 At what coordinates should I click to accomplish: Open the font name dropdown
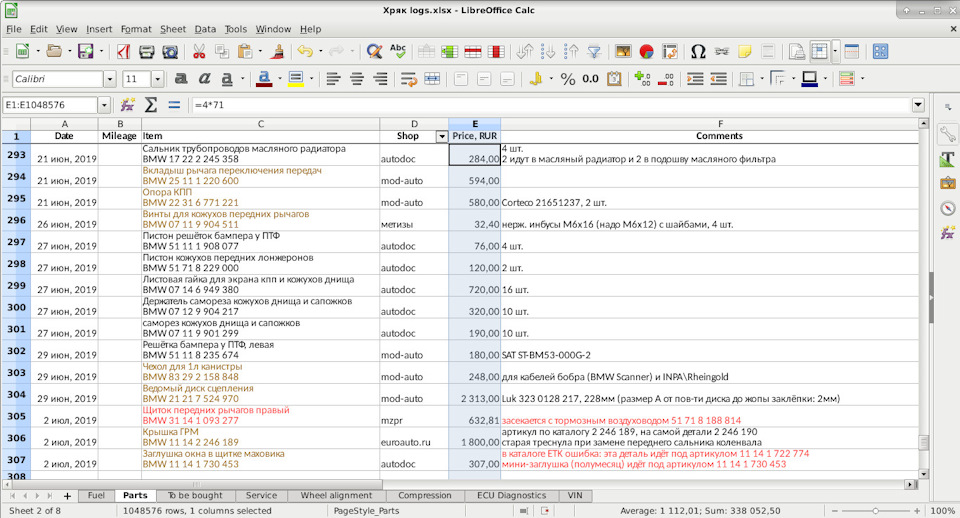tap(110, 79)
